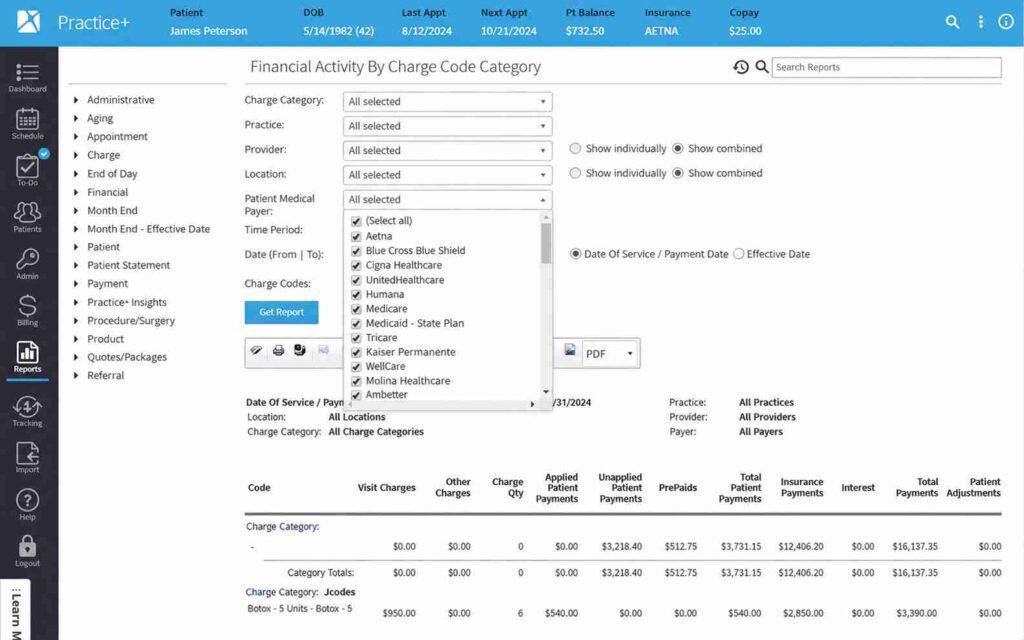Open the Dashboard sidebar icon
This screenshot has height=640, width=1024.
tap(27, 77)
